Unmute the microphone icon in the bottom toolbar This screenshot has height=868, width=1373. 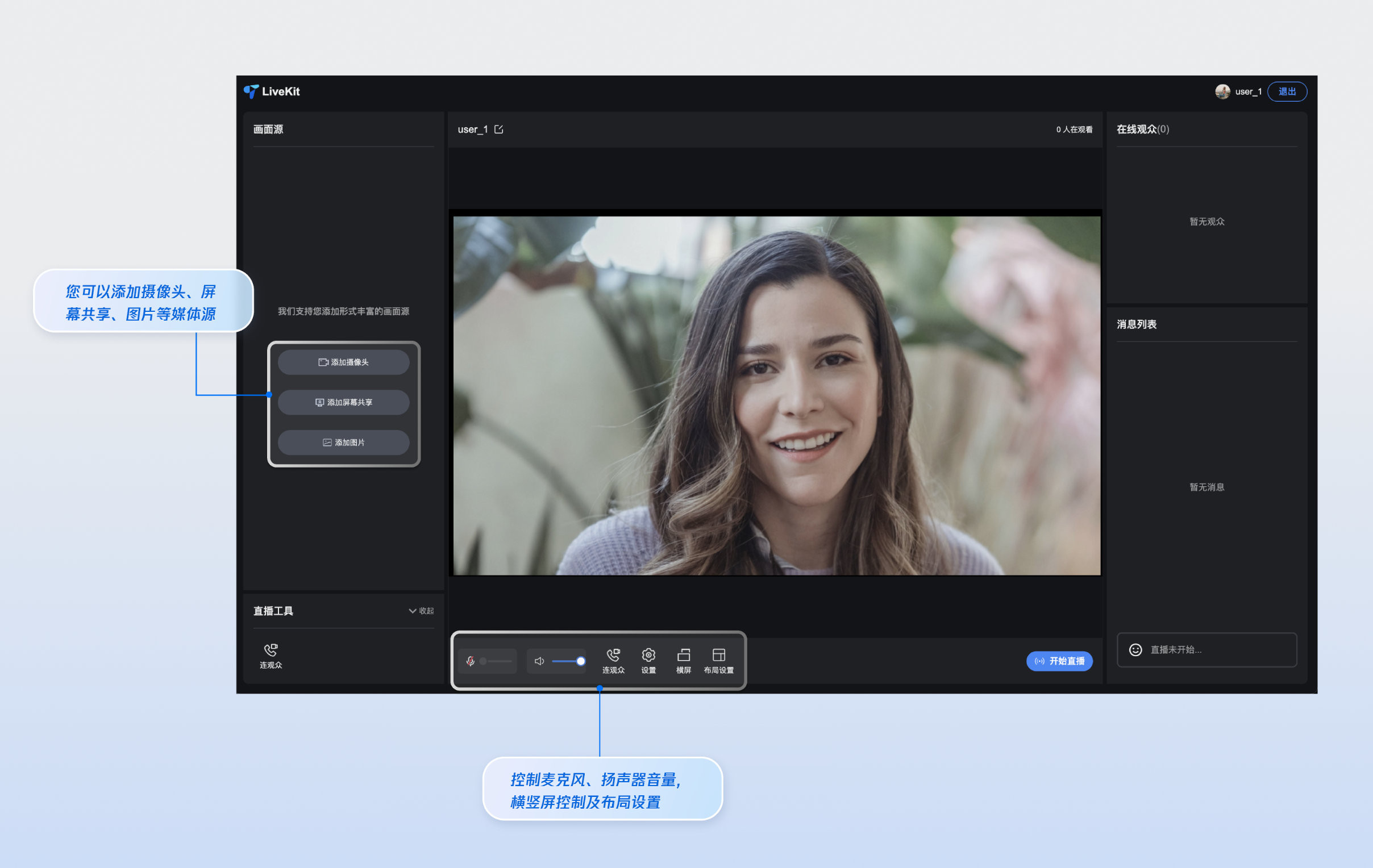(470, 661)
